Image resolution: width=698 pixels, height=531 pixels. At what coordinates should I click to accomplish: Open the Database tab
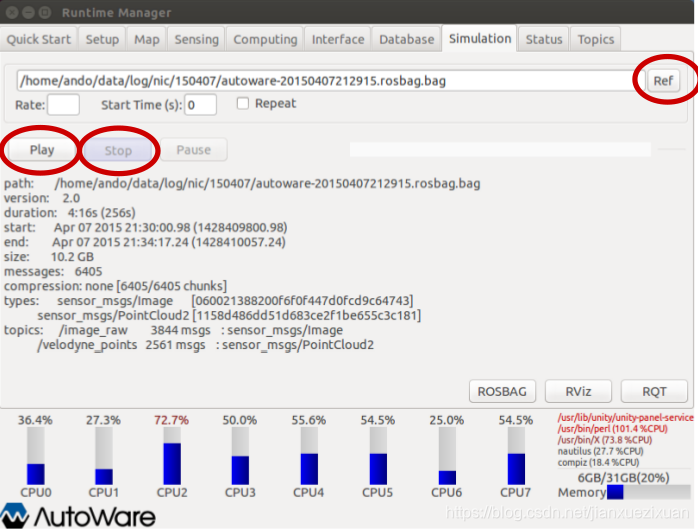406,39
